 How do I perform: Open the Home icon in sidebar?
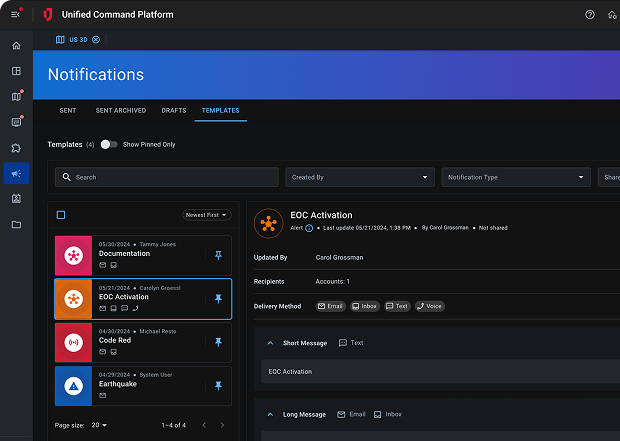(x=16, y=46)
